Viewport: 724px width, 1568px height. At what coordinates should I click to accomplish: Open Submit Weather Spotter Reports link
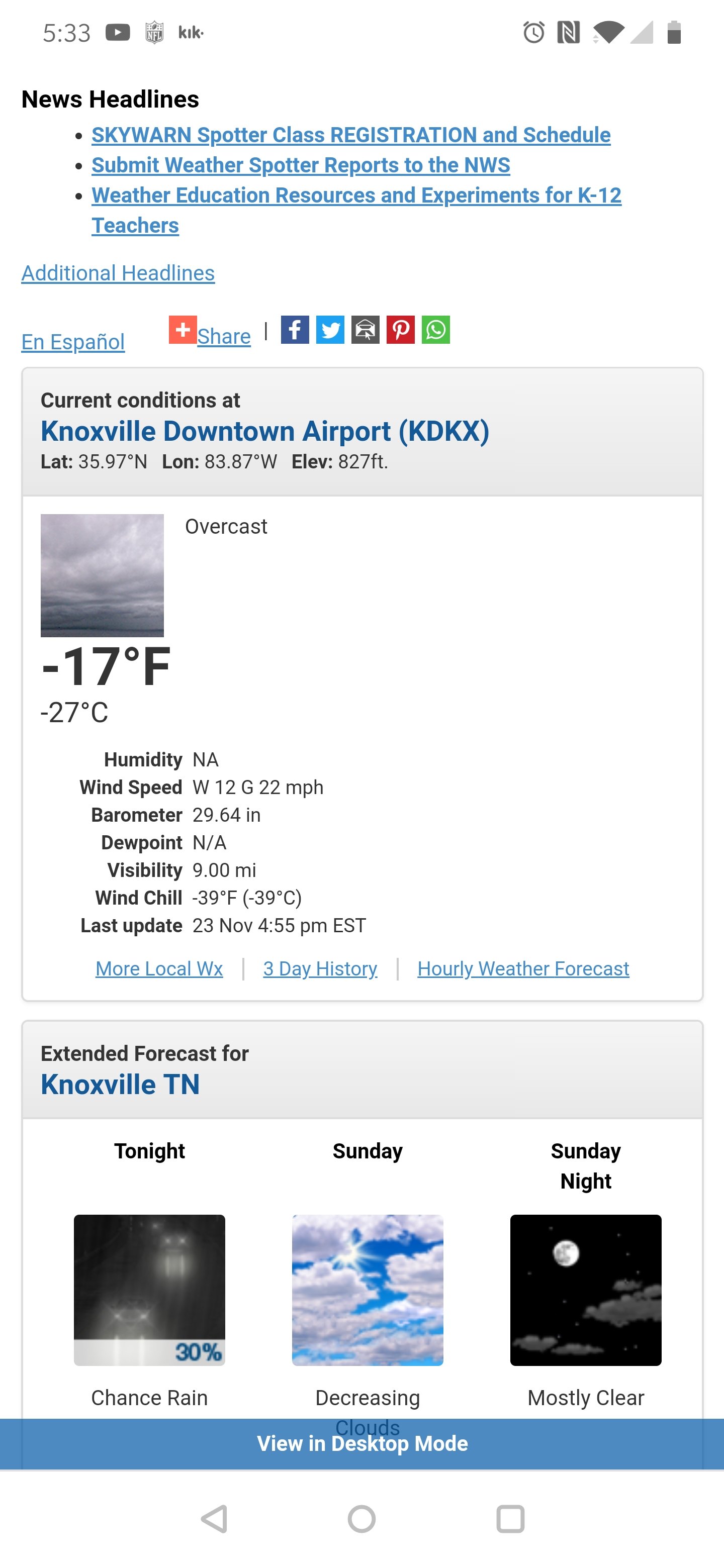(x=301, y=165)
